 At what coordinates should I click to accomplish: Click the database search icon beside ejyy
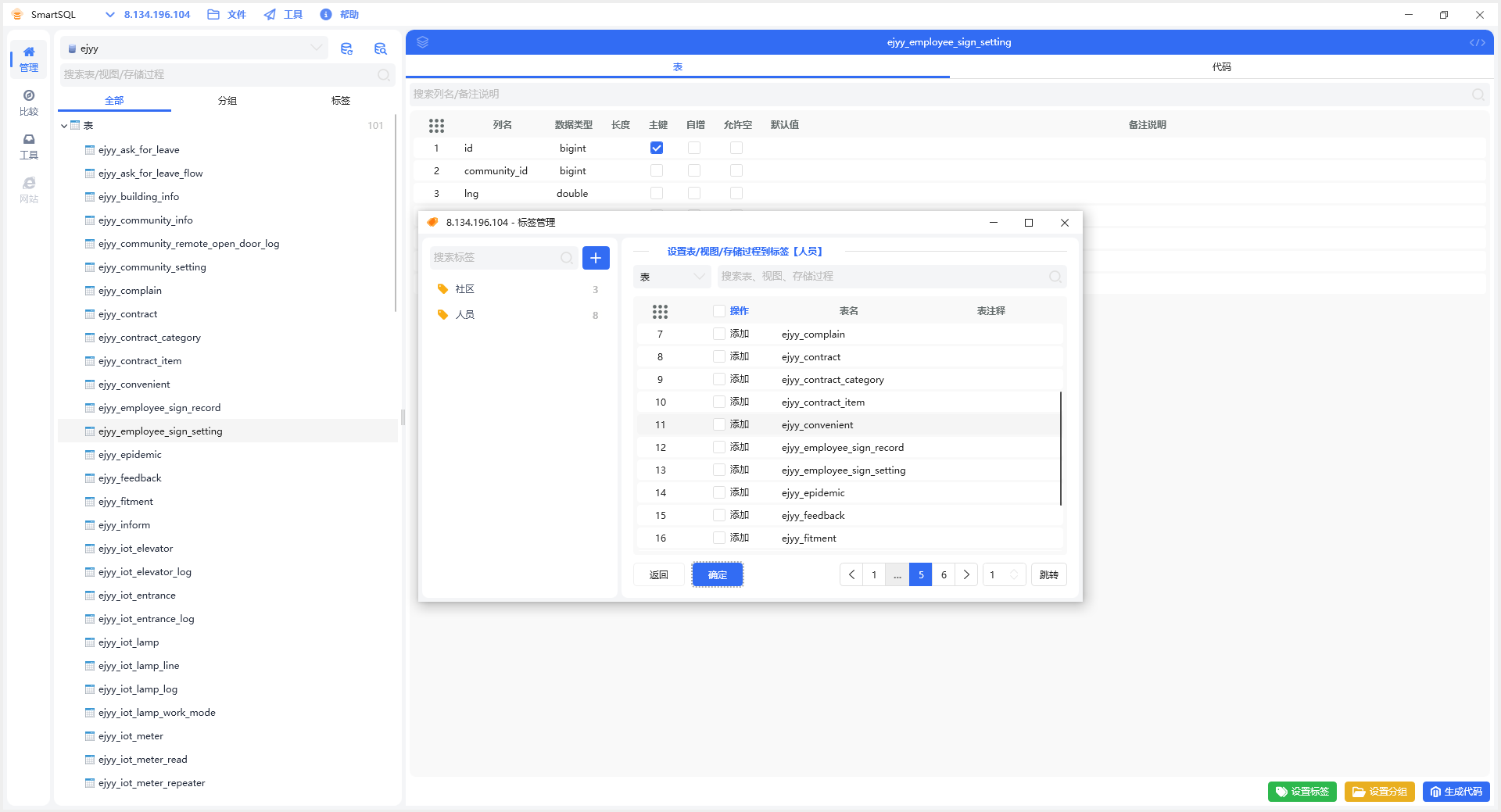tap(381, 48)
